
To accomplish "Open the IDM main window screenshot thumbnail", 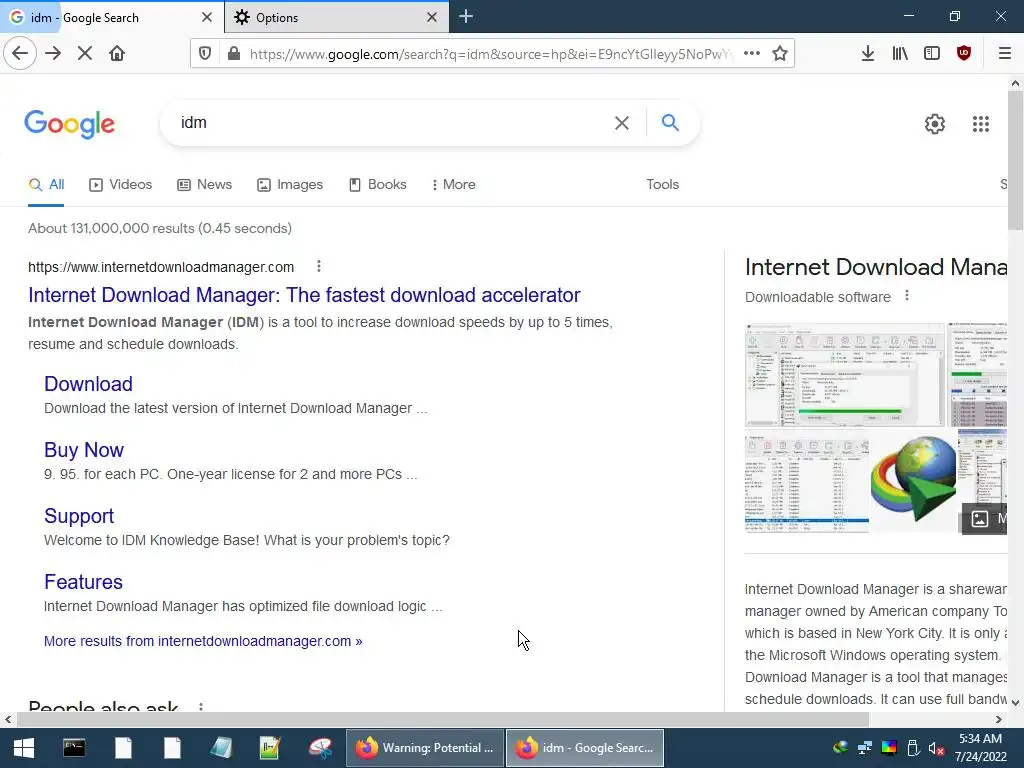I will coord(844,375).
